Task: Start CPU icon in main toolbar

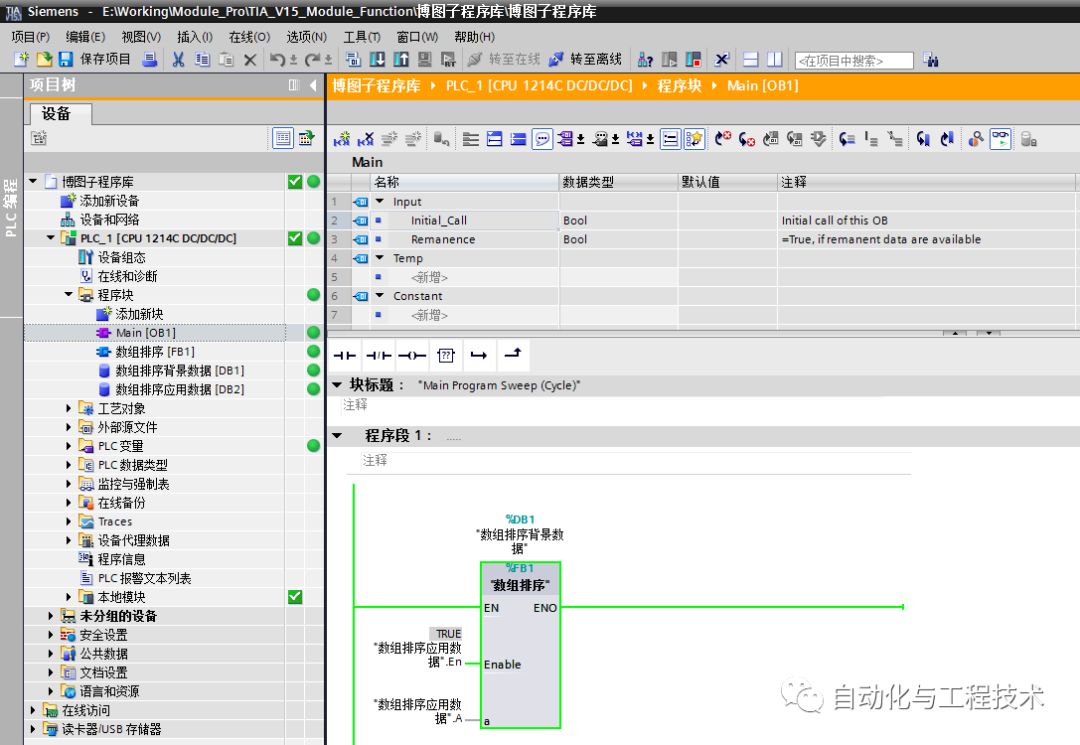Action: pyautogui.click(x=669, y=60)
